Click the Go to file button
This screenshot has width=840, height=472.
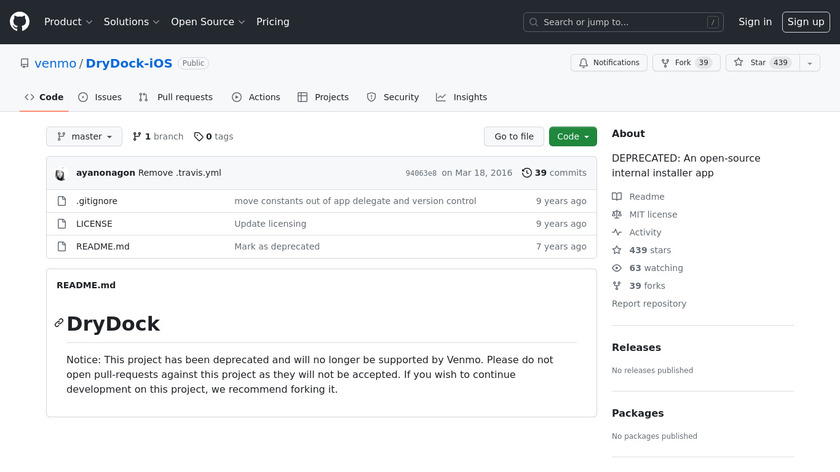(x=514, y=137)
